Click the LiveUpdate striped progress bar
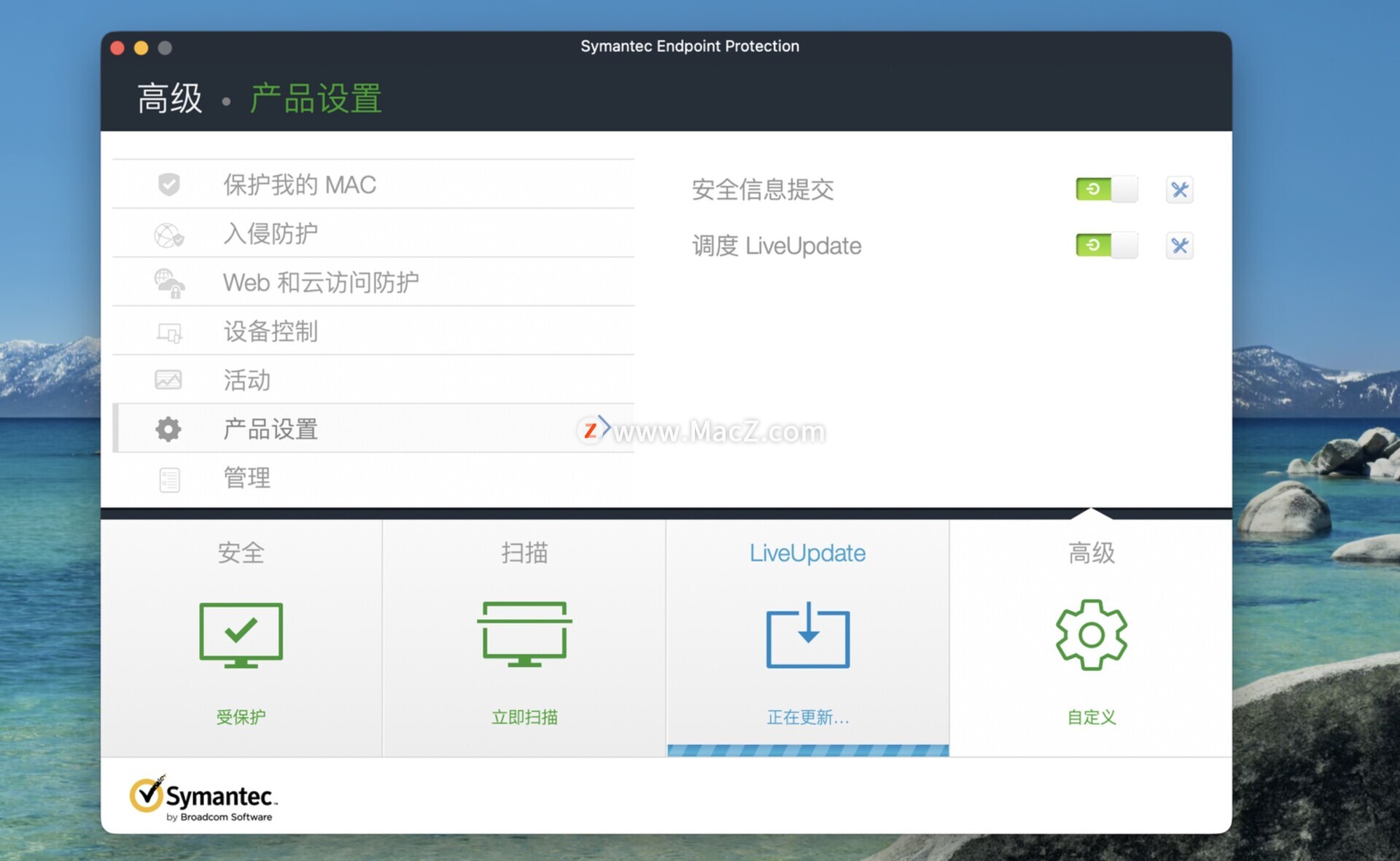Viewport: 1400px width, 861px height. click(807, 750)
